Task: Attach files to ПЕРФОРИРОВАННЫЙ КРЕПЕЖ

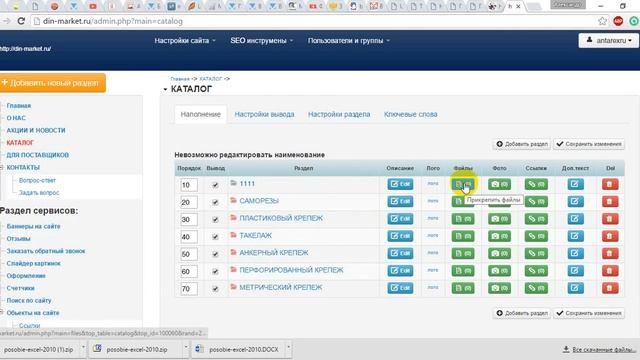Action: click(463, 271)
